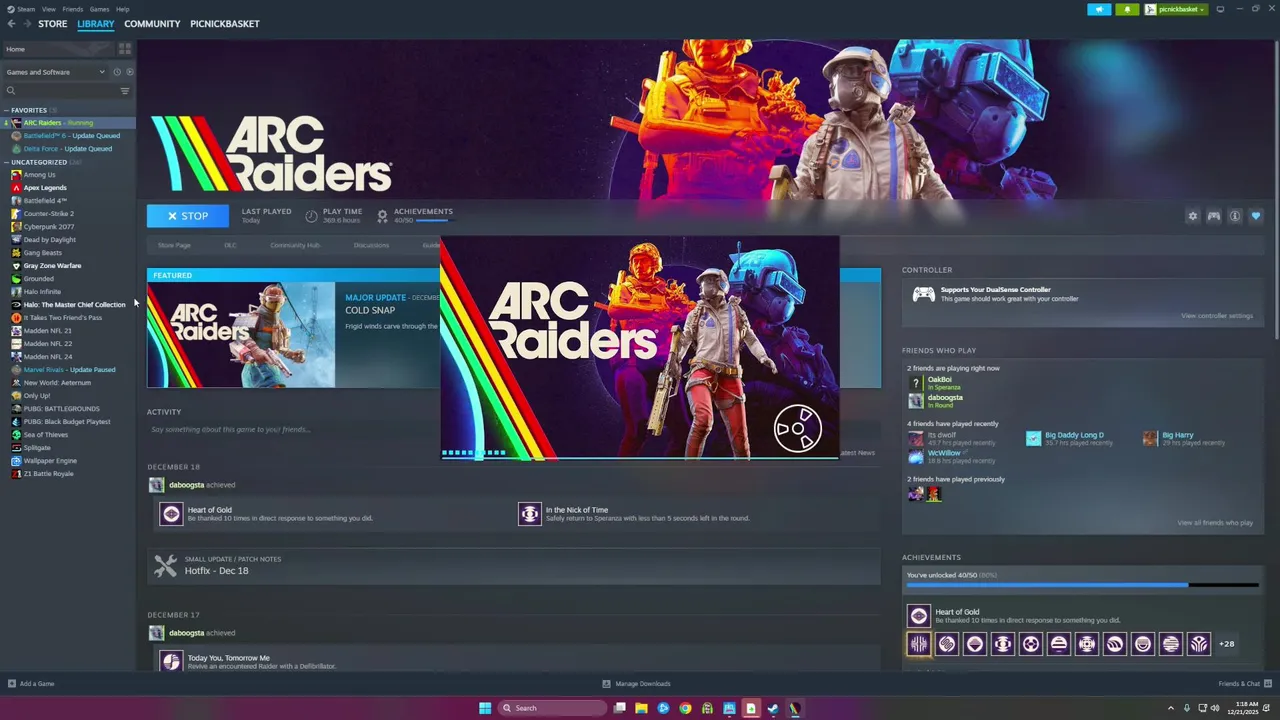Screen dimensions: 1280x720
Task: Click Today You, Tomorrow Me achievement icon
Action: pyautogui.click(x=171, y=661)
